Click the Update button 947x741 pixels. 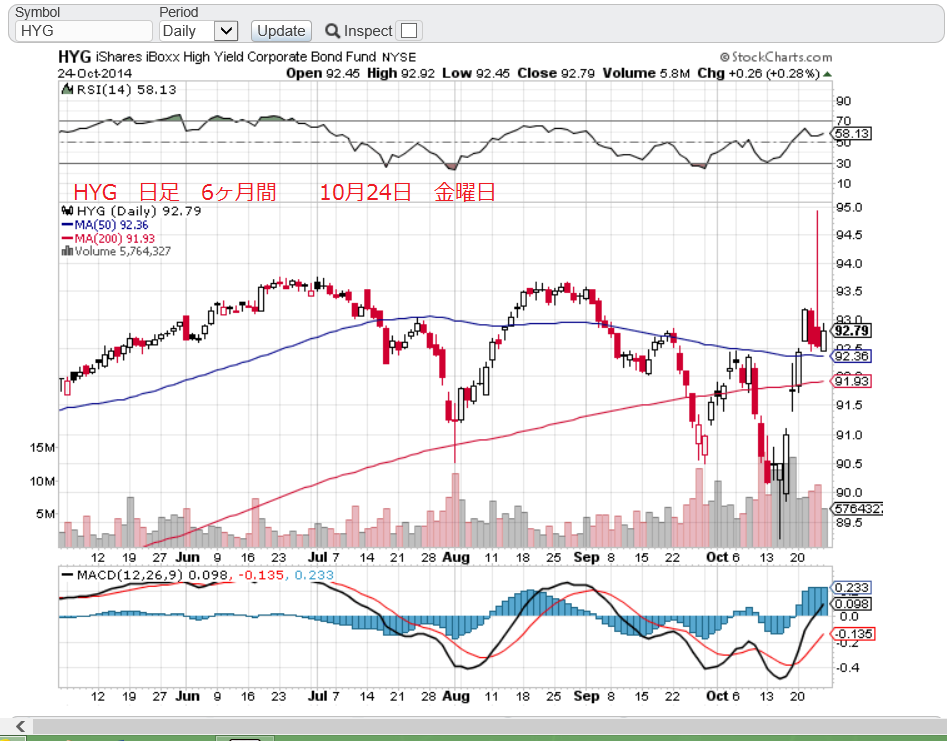pyautogui.click(x=281, y=31)
